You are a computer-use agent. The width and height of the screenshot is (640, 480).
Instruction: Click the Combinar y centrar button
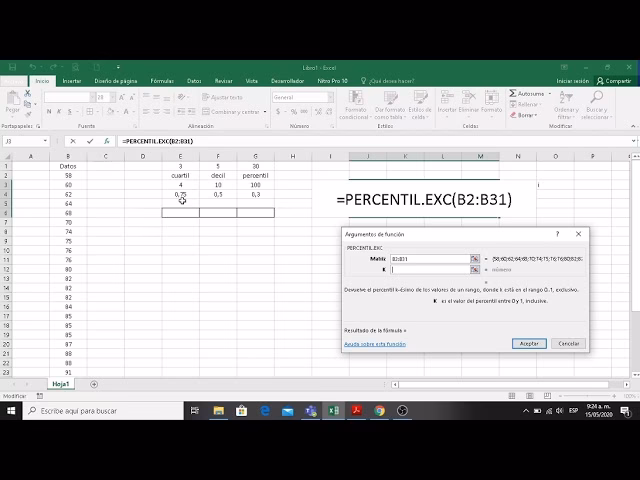point(236,112)
